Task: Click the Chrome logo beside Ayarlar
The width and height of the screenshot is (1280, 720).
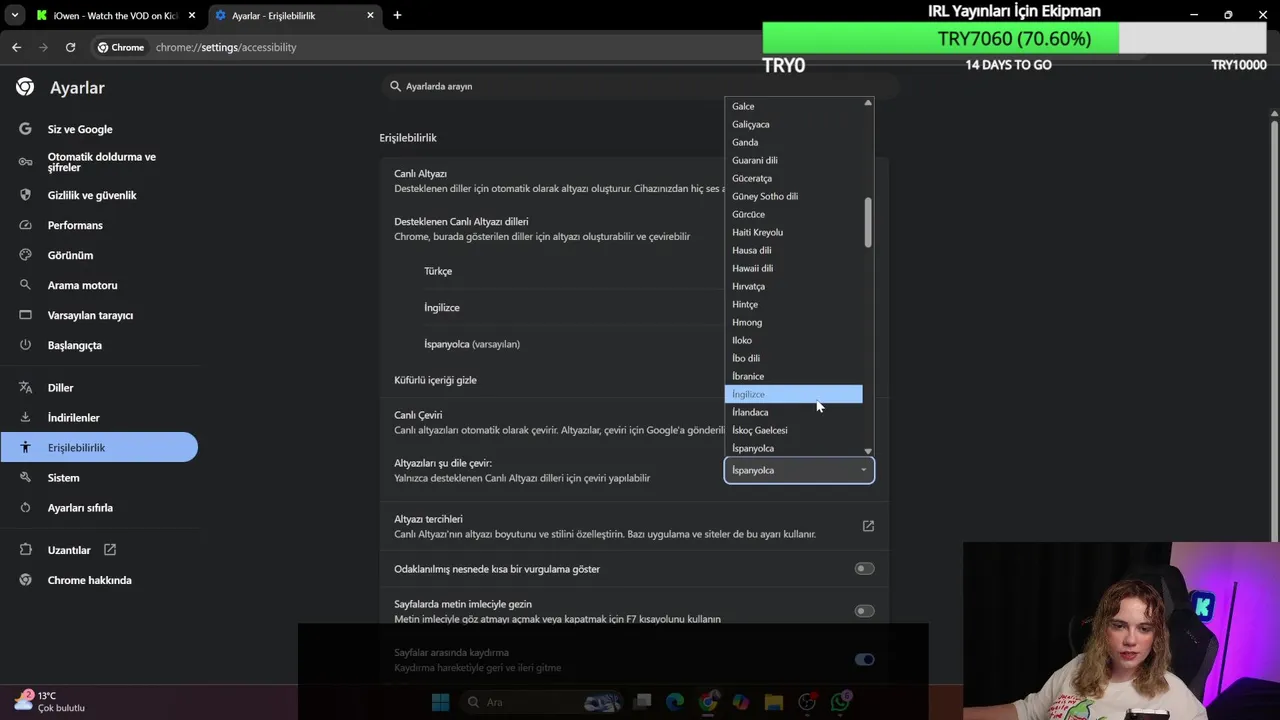Action: (25, 87)
